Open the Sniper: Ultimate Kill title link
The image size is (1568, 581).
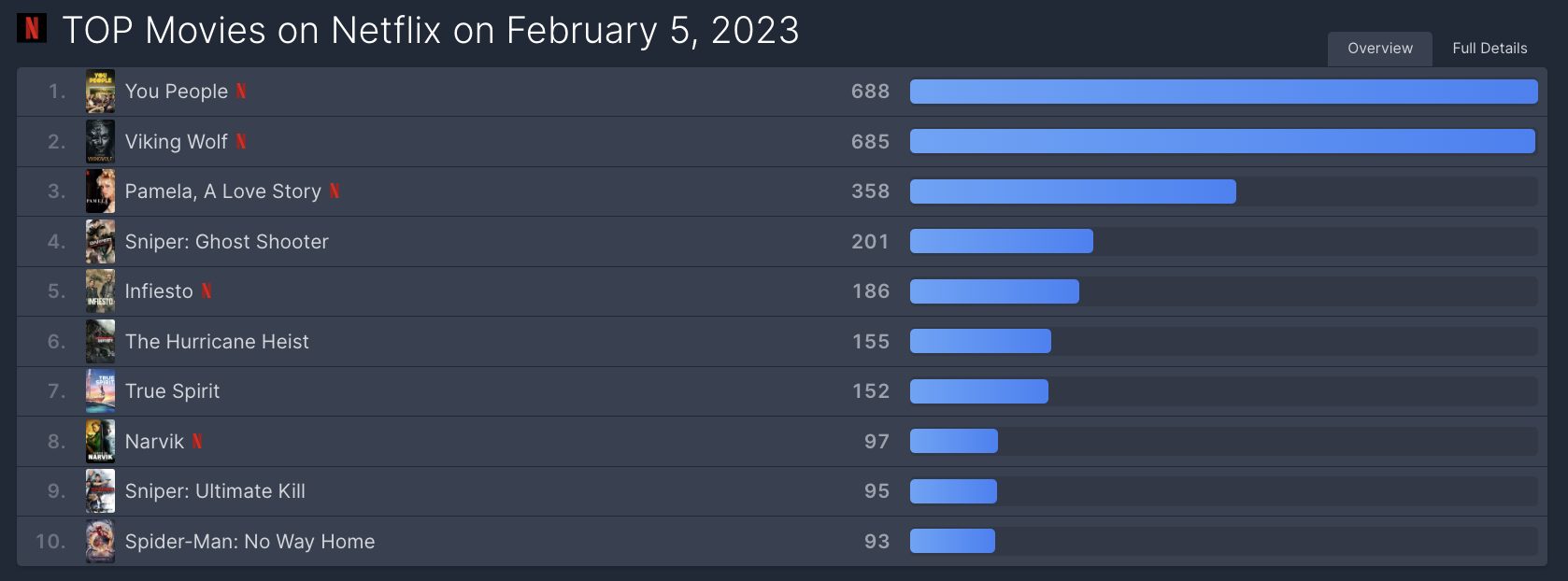coord(215,491)
